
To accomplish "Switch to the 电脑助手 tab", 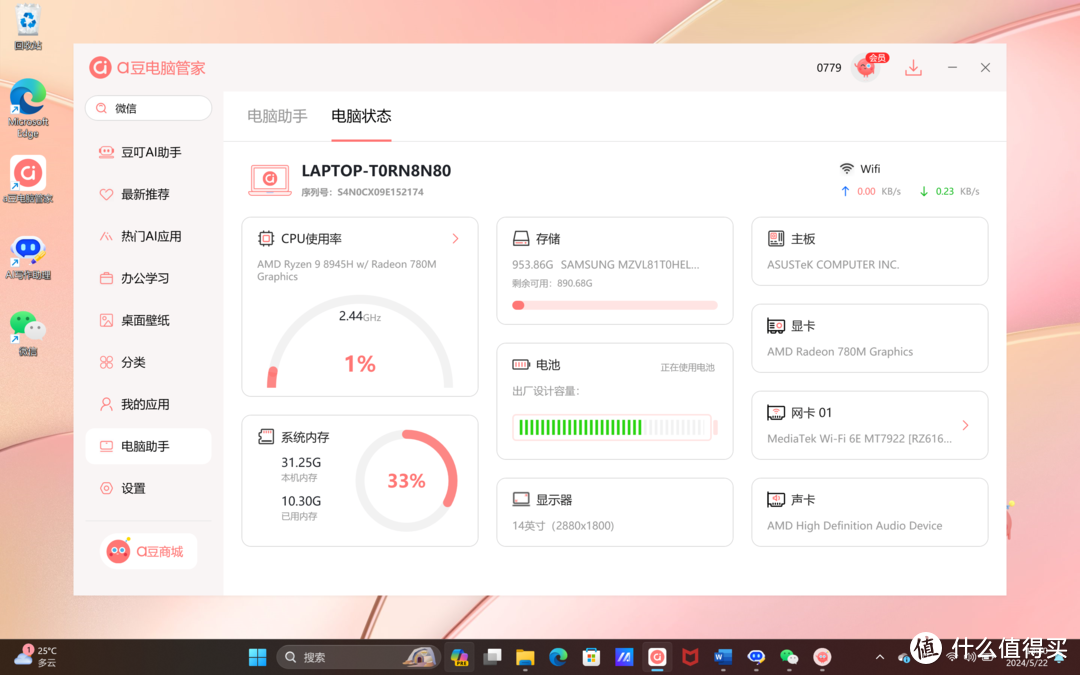I will point(277,116).
